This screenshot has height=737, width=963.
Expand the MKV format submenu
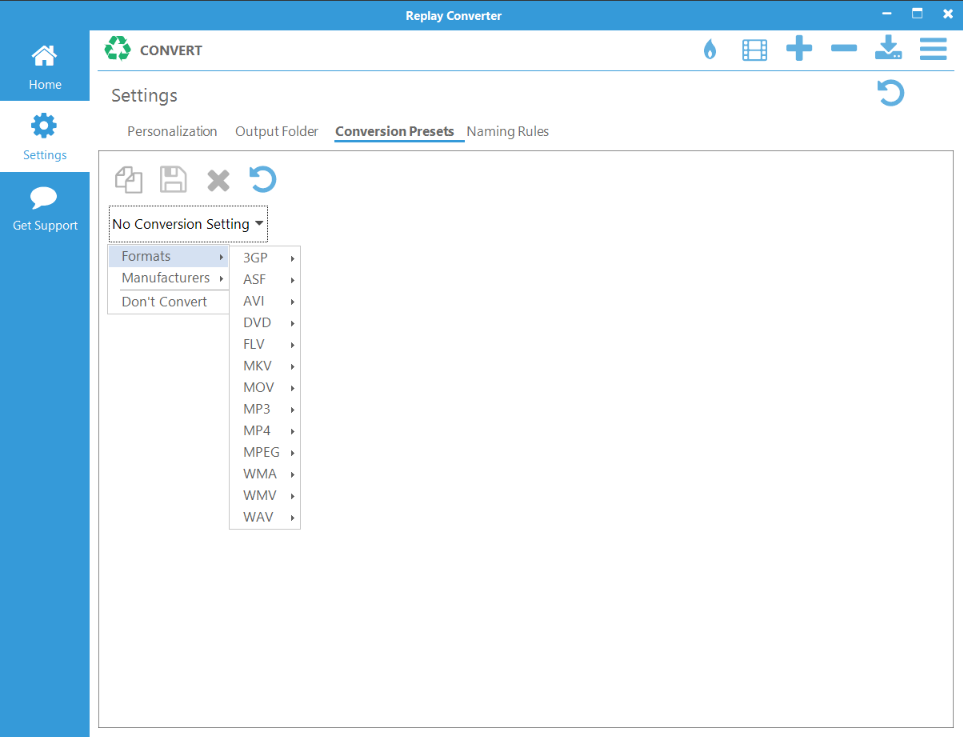click(x=265, y=366)
